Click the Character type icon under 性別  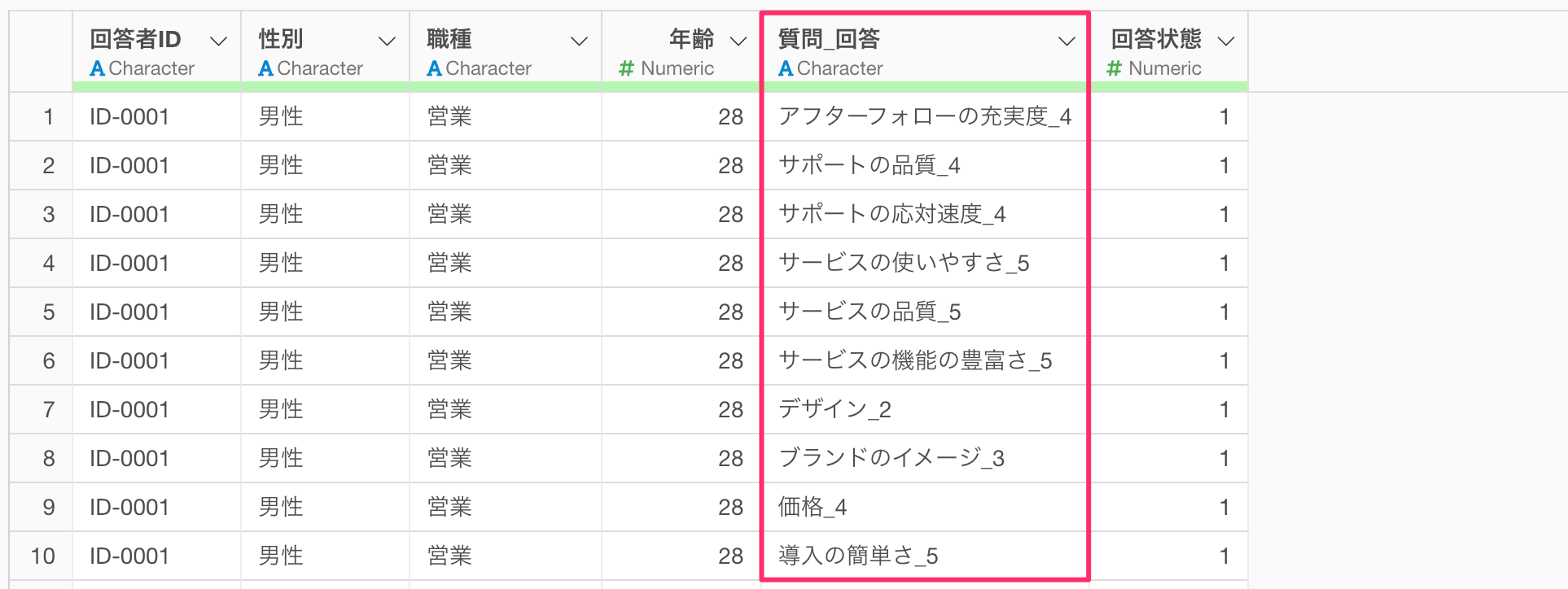265,69
